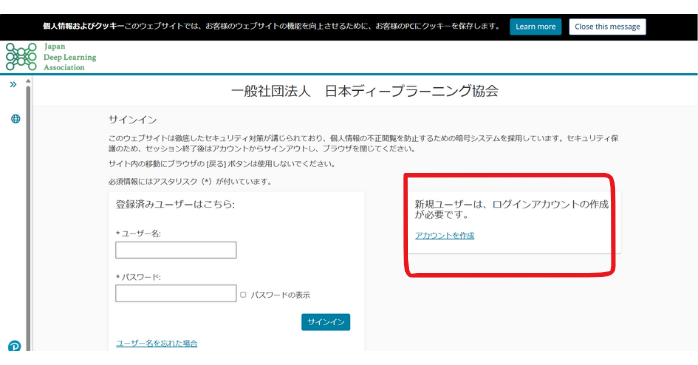
Task: Focus the パスワード input field
Action: [x=176, y=294]
